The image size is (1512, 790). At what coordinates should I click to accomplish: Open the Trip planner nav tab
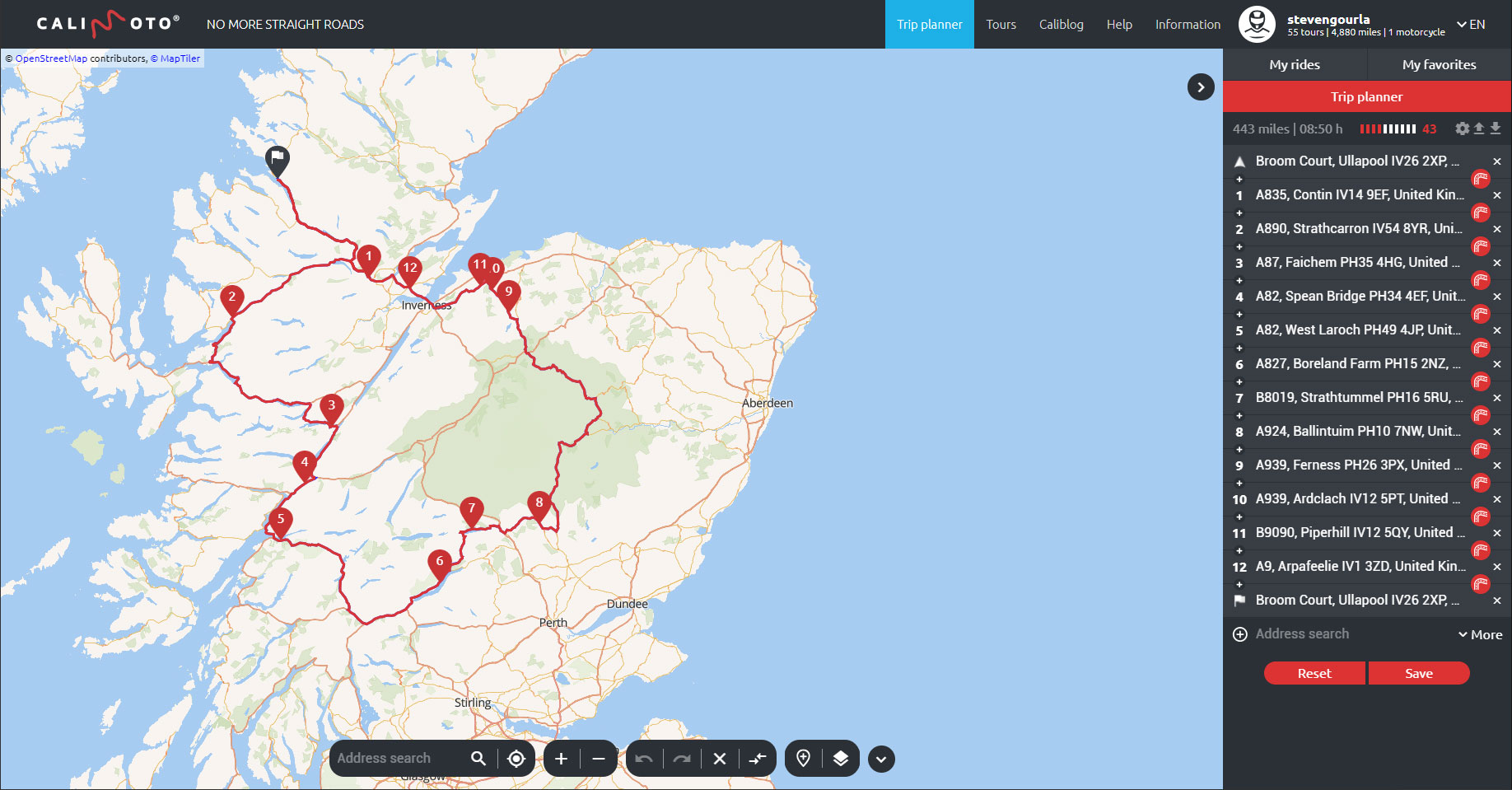pyautogui.click(x=930, y=25)
